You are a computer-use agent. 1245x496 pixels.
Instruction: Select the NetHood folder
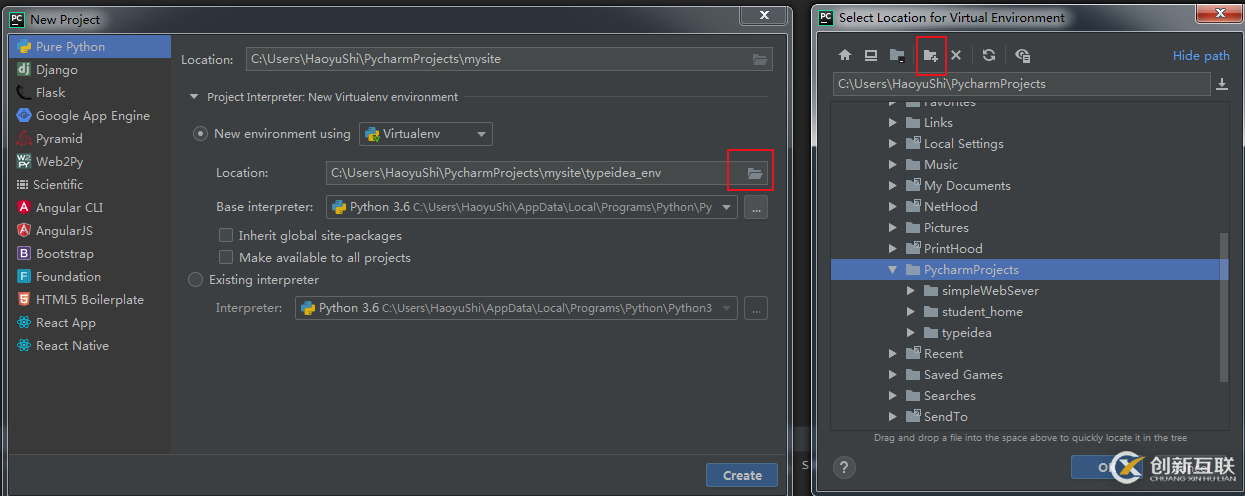point(950,207)
